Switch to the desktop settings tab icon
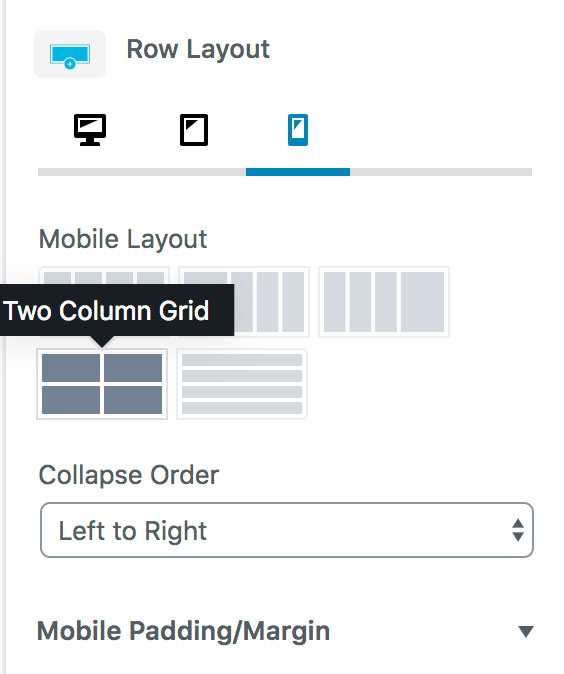This screenshot has width=564, height=674. (x=90, y=130)
